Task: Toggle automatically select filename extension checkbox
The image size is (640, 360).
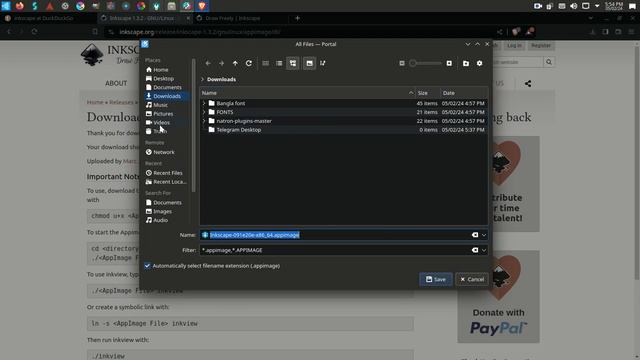Action: tap(147, 266)
